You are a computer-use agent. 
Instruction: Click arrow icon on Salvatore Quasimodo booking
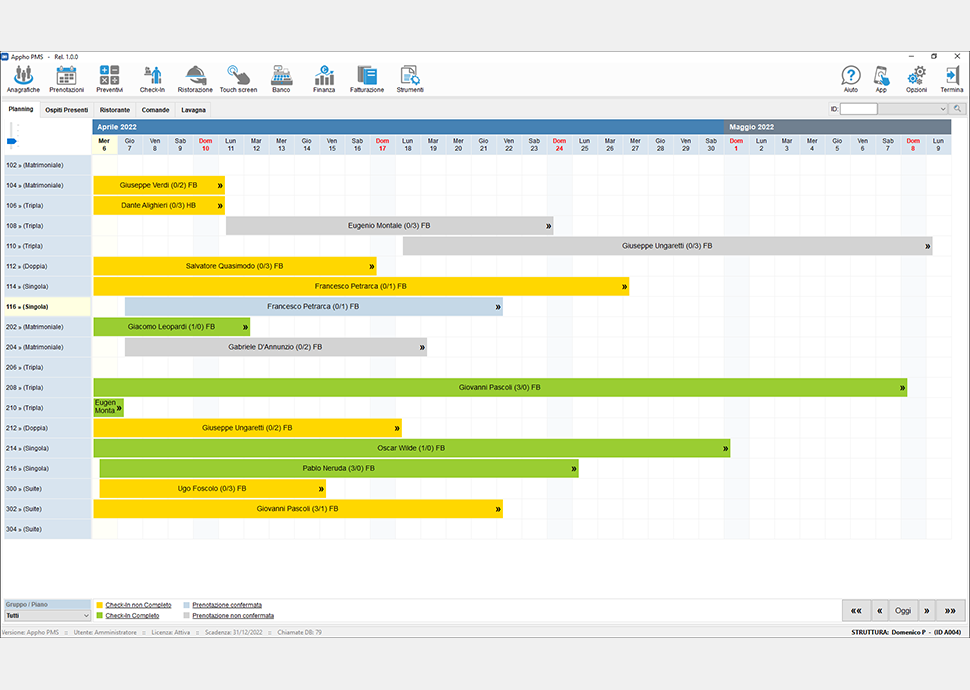tap(371, 266)
